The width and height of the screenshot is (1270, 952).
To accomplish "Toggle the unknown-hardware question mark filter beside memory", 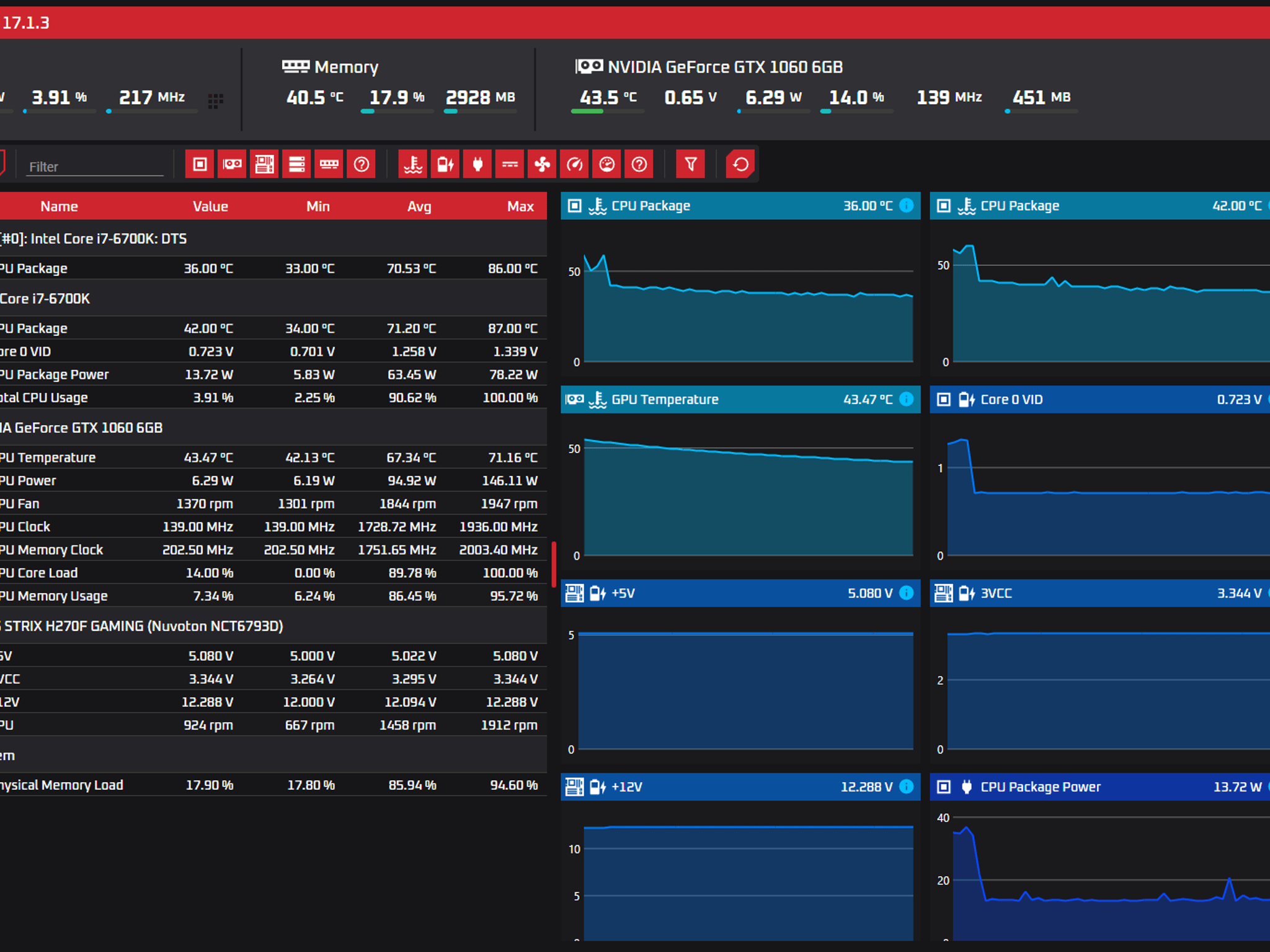I will click(x=361, y=164).
